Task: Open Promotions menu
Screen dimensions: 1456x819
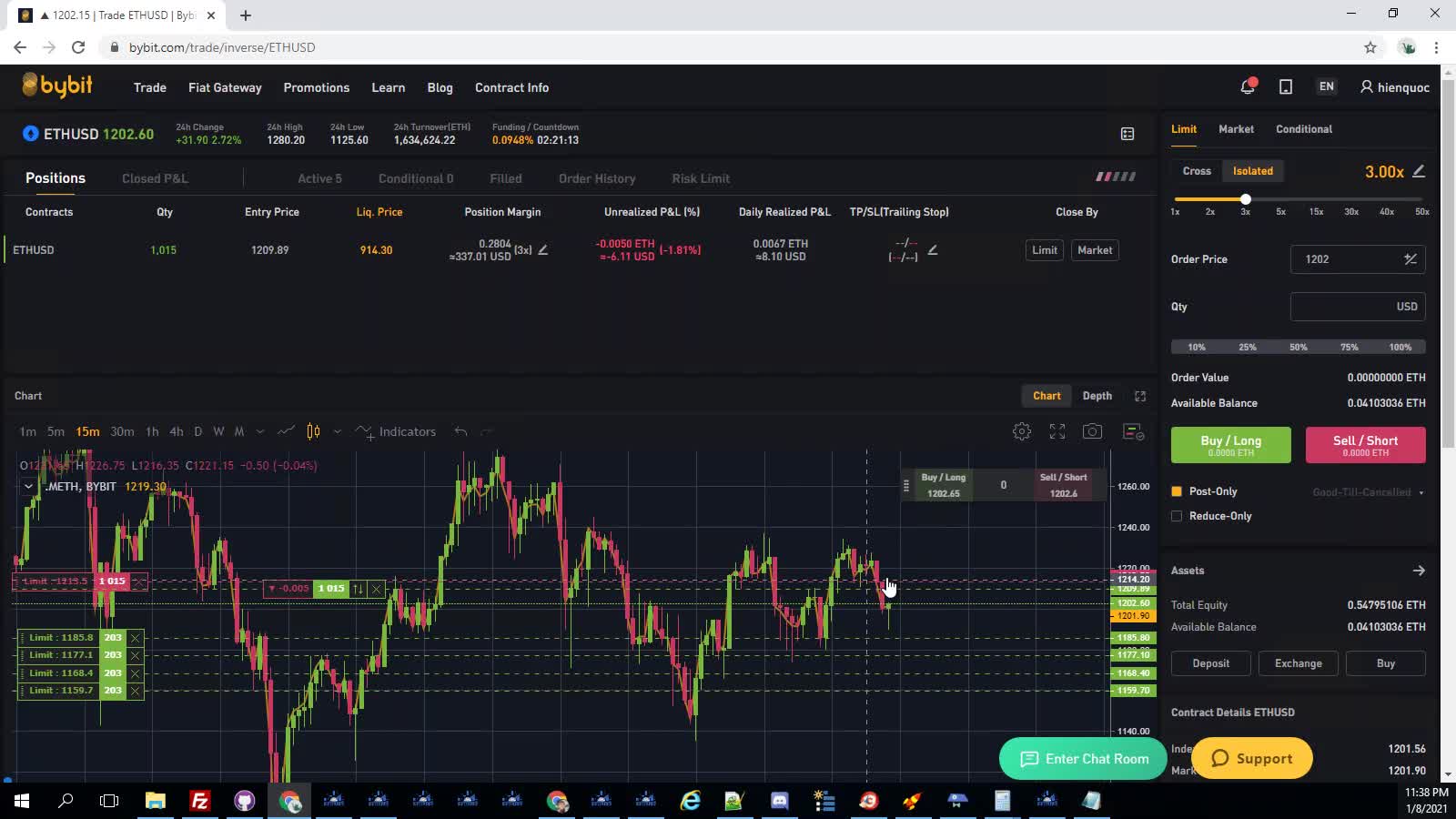Action: point(316,87)
